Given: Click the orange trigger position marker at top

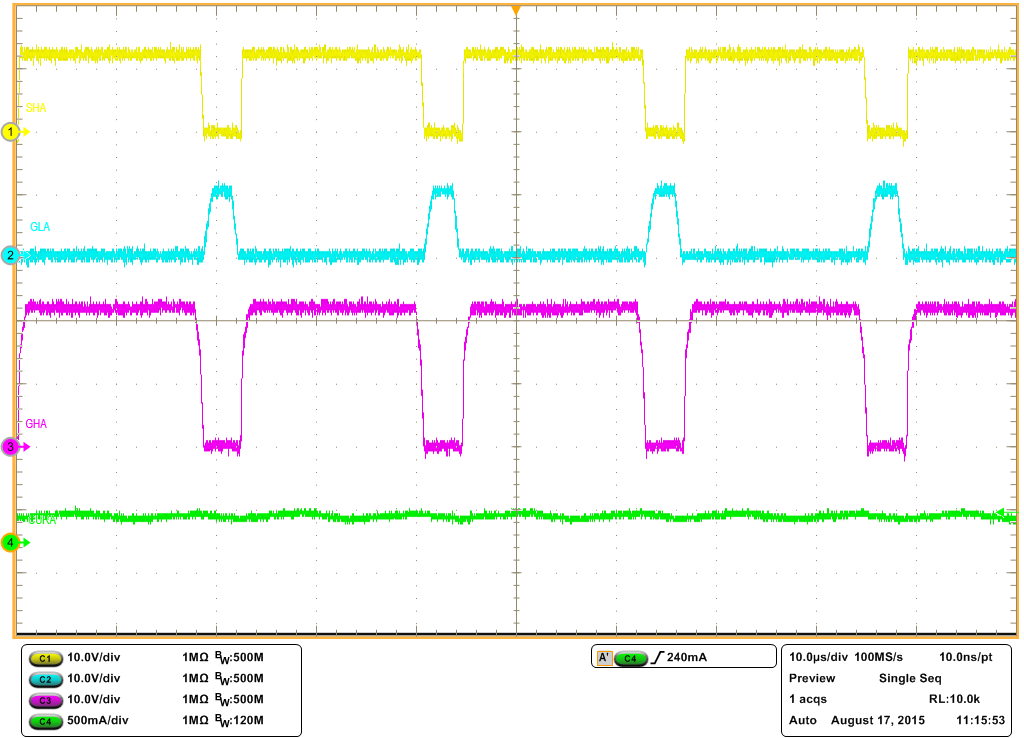Looking at the screenshot, I should tap(516, 8).
